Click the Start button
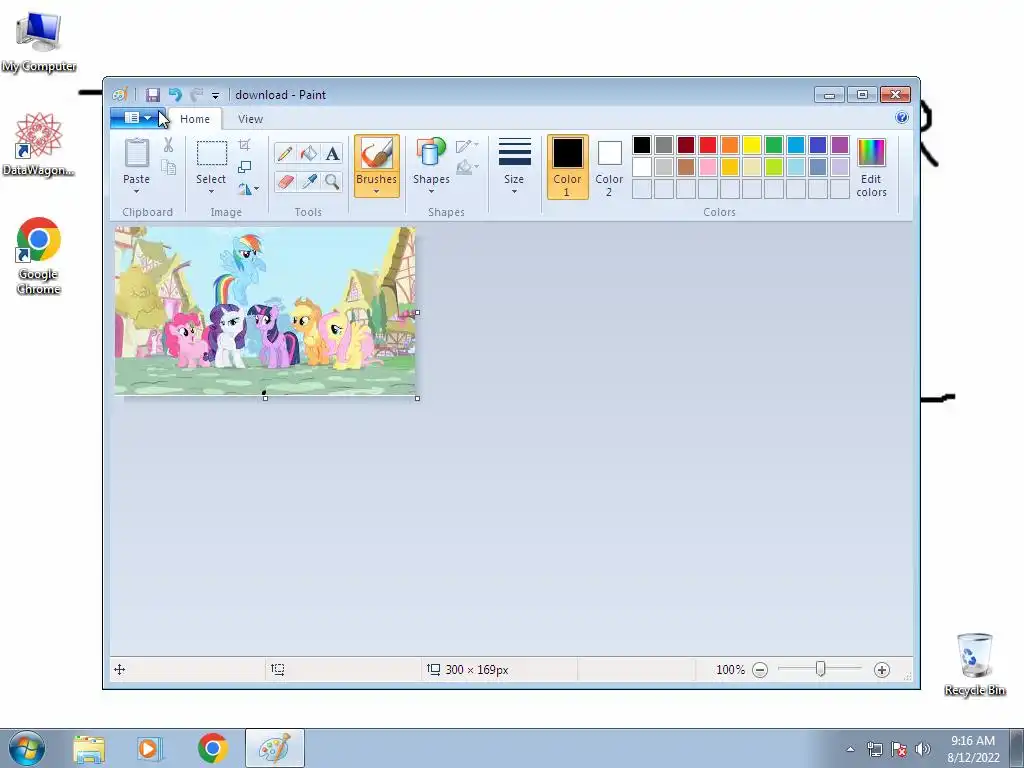 coord(27,748)
